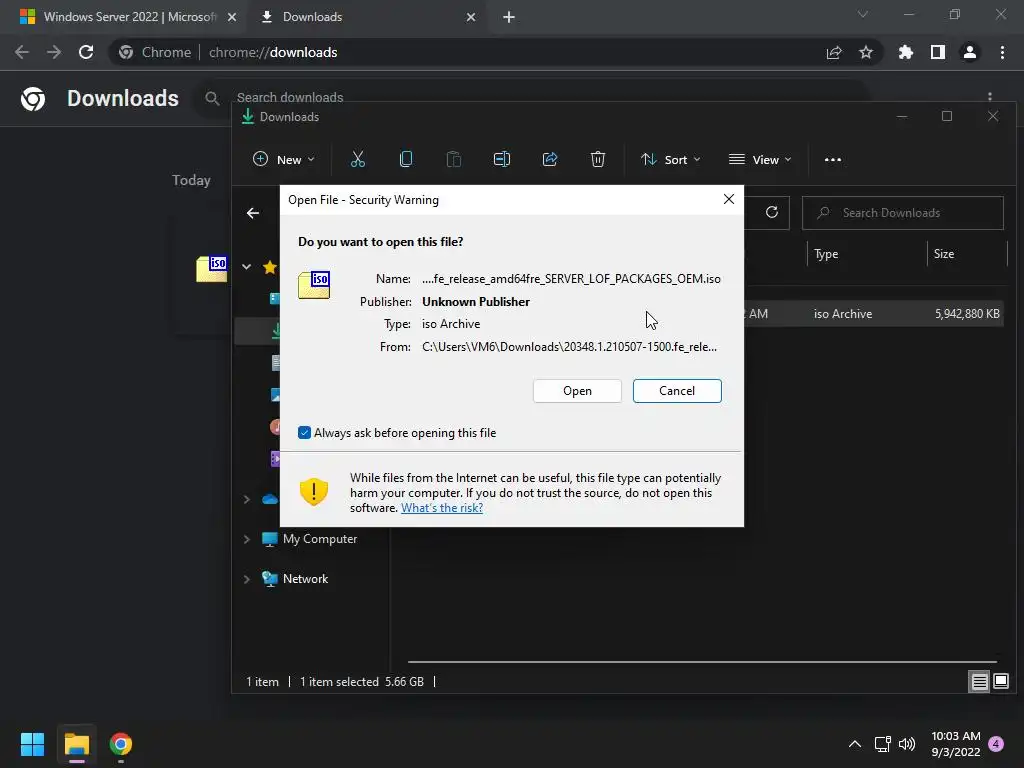Click the Chrome share page icon

pos(834,52)
